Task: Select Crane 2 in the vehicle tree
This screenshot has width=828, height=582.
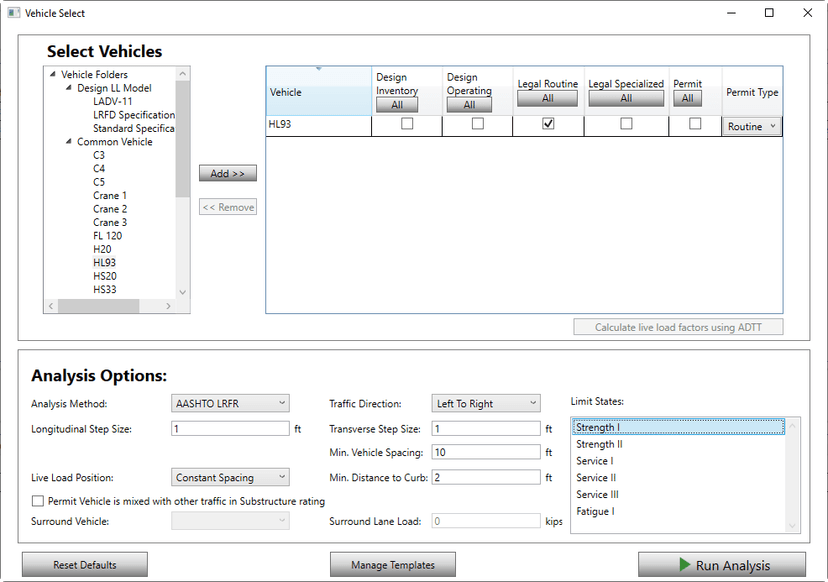Action: click(110, 209)
